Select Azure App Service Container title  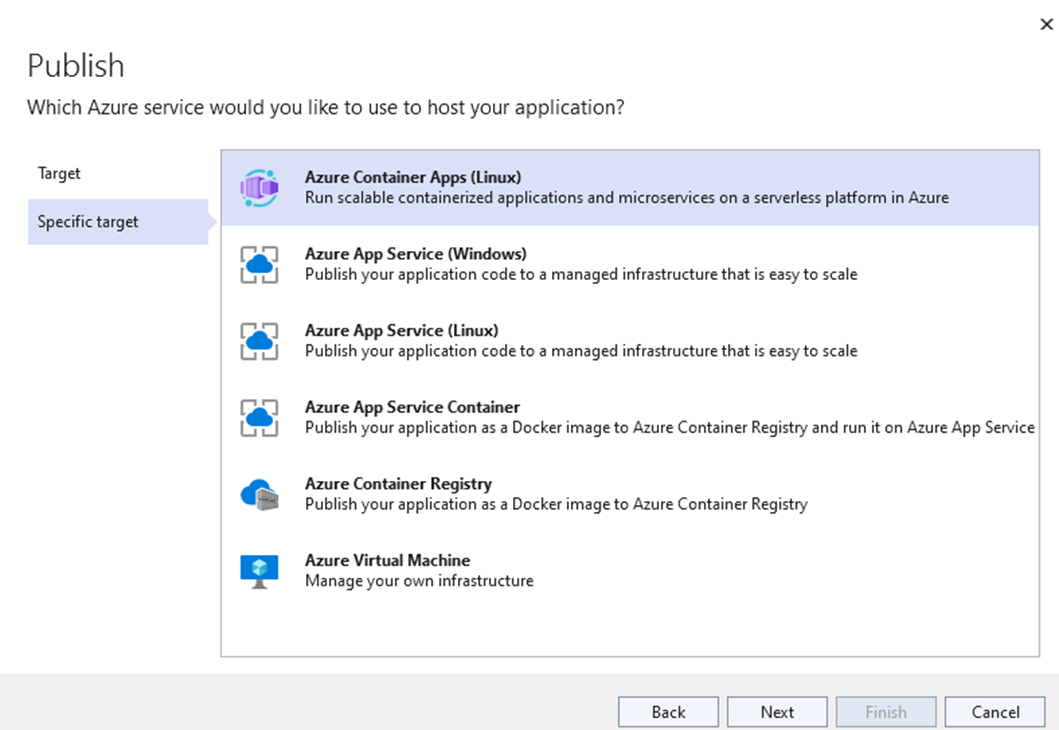412,407
